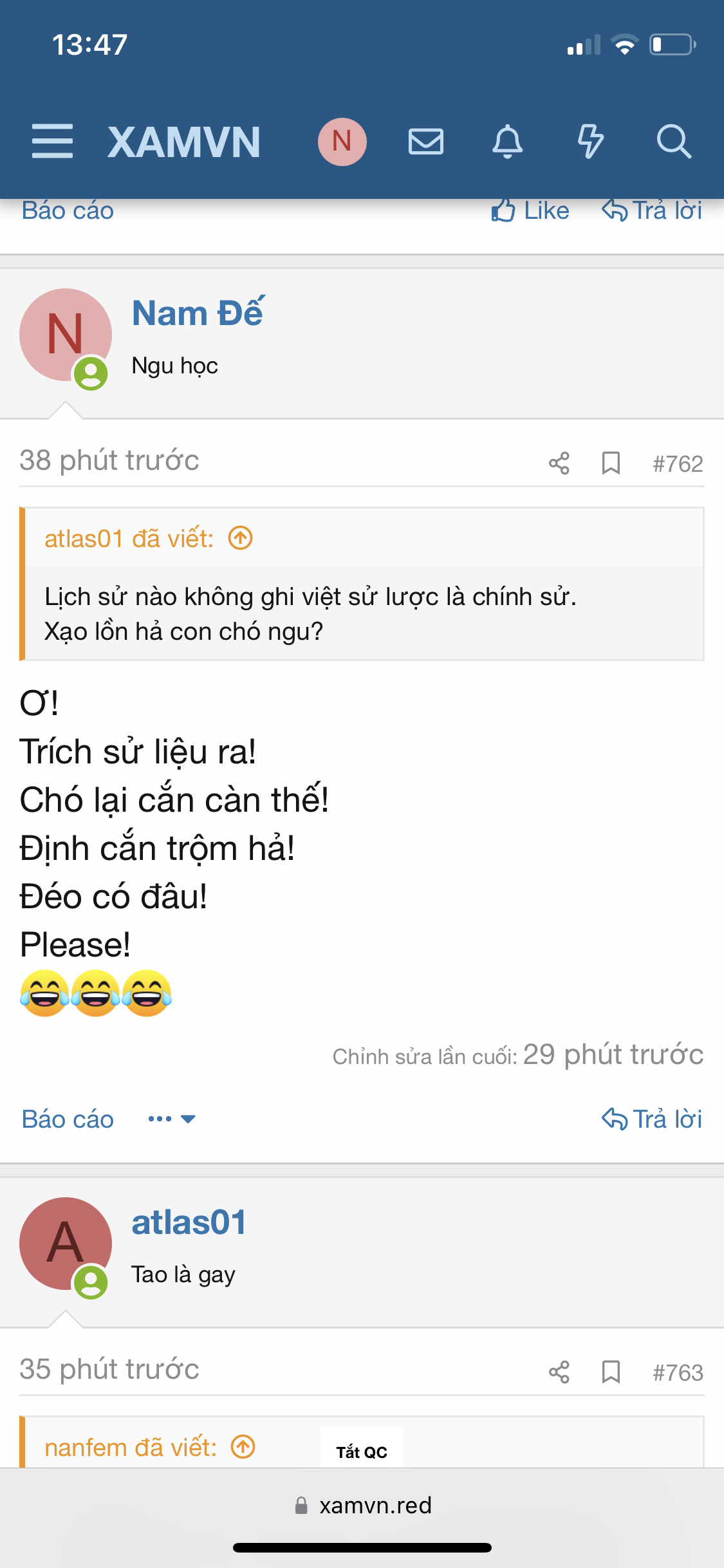Open the hamburger navigation menu

52,142
